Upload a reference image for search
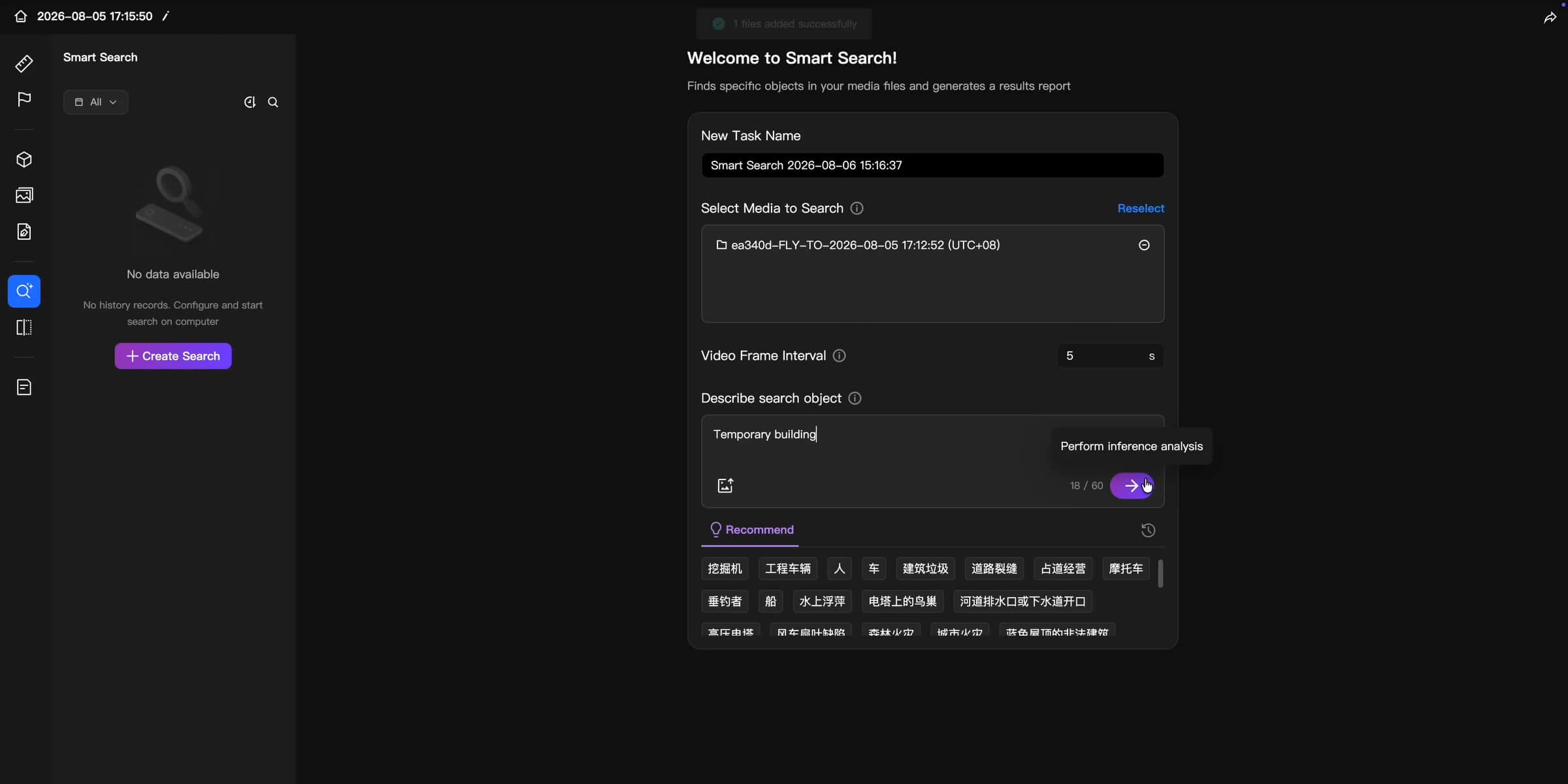The height and width of the screenshot is (784, 1568). click(725, 485)
